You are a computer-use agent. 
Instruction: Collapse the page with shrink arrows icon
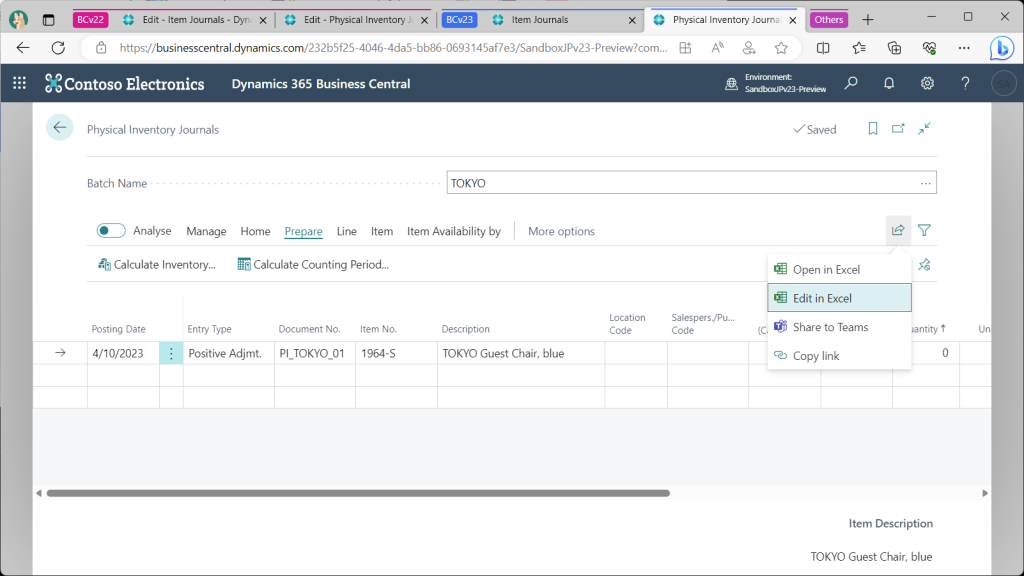924,129
